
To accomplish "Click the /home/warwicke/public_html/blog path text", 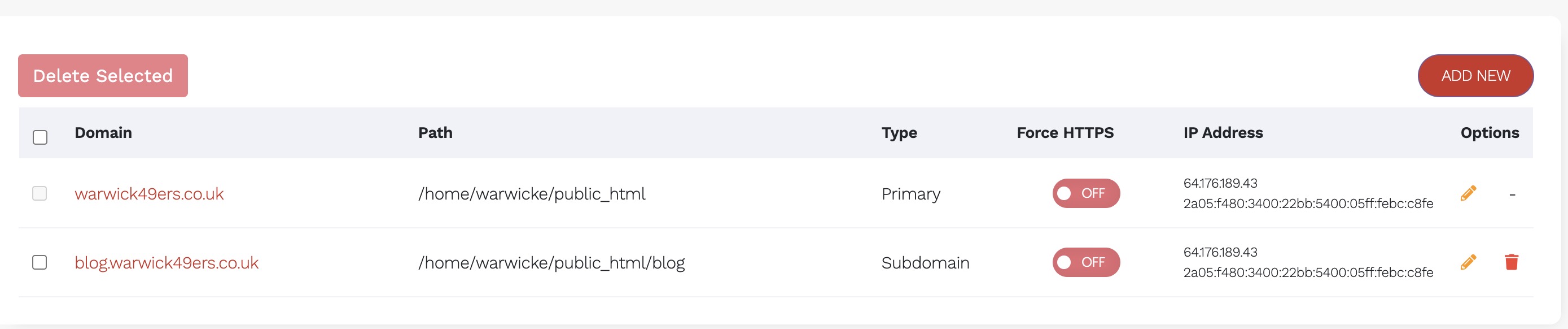I will (551, 263).
